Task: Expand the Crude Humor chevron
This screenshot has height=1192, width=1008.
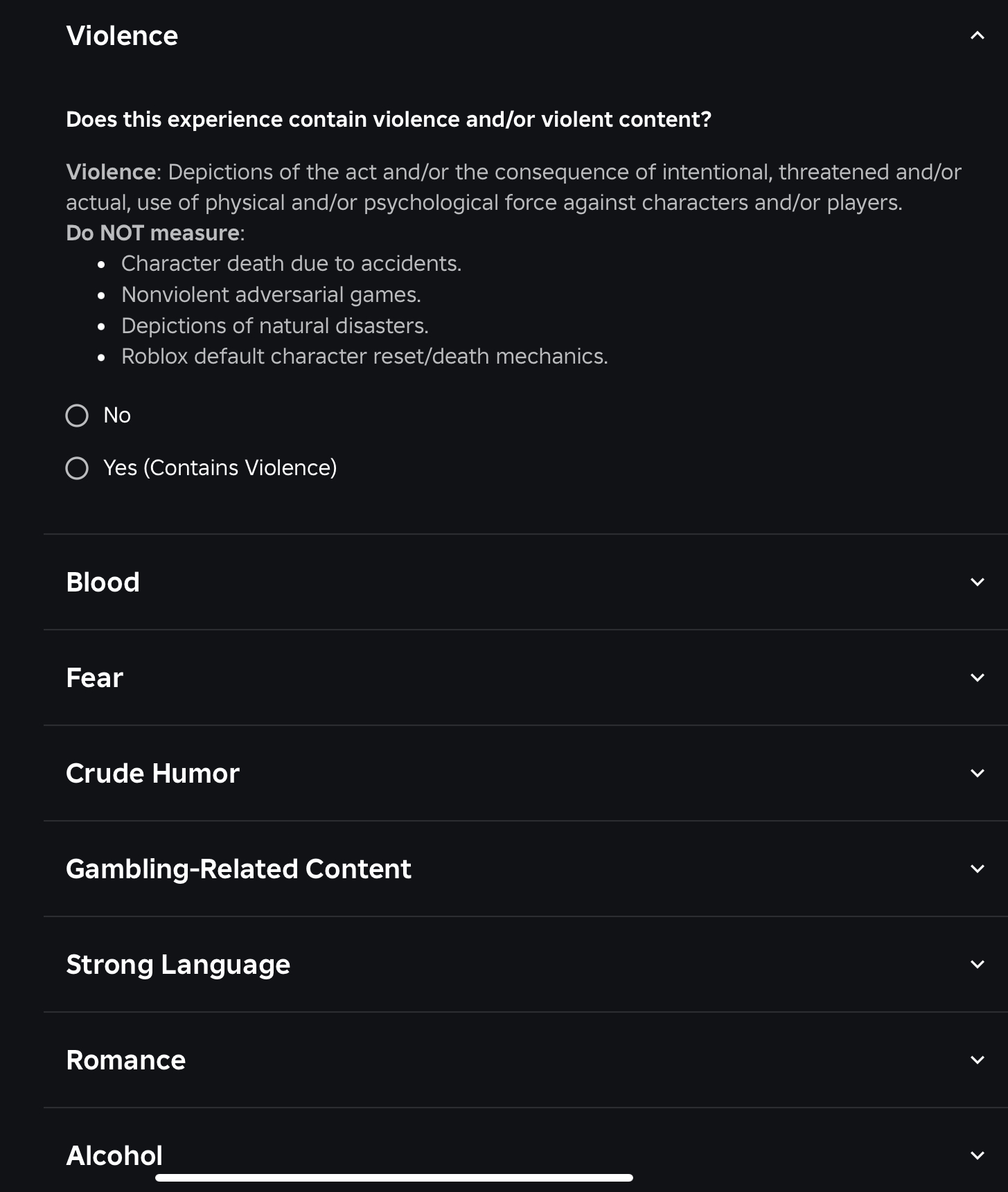Action: pyautogui.click(x=977, y=773)
